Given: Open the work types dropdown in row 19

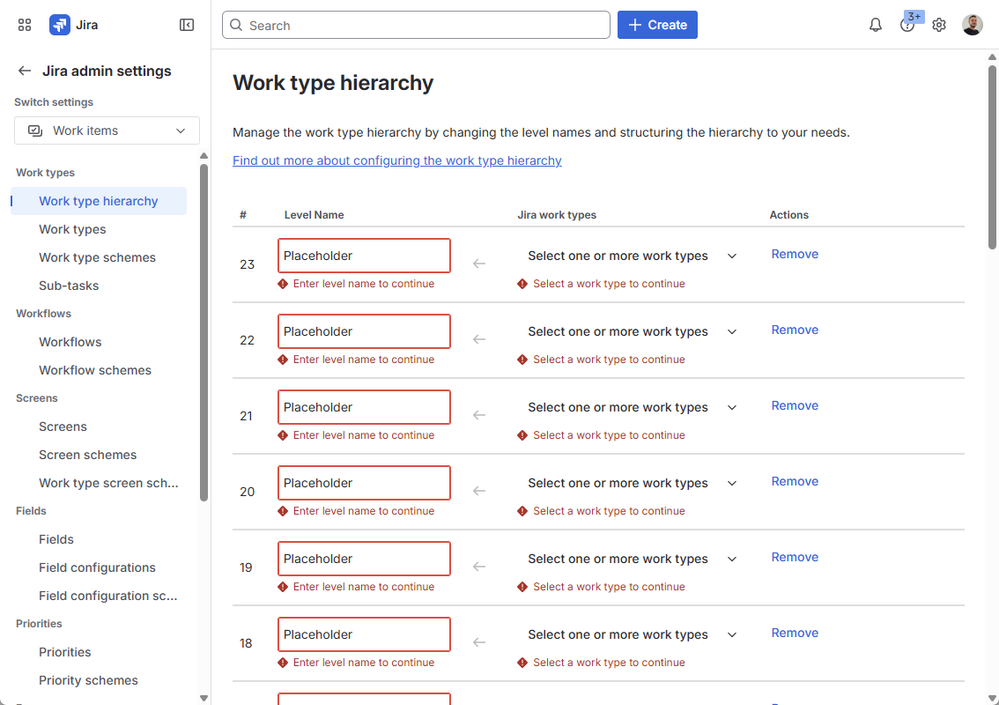Looking at the screenshot, I should point(632,559).
